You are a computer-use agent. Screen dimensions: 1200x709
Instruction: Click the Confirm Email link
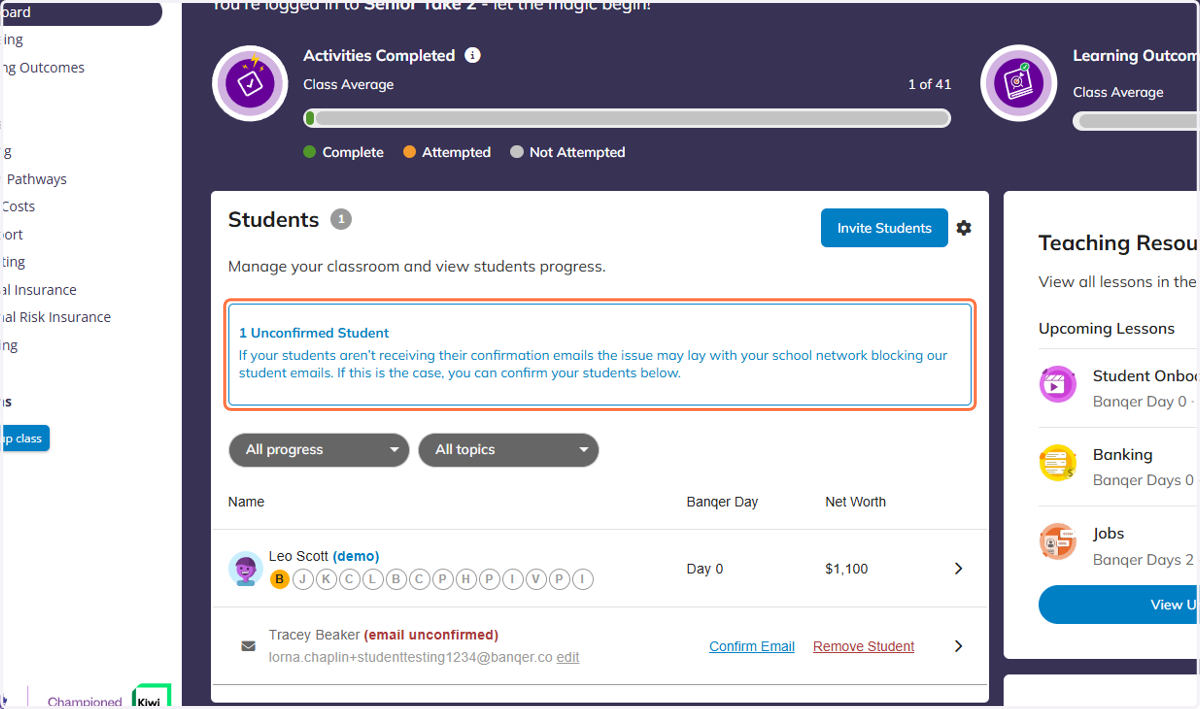click(x=752, y=647)
